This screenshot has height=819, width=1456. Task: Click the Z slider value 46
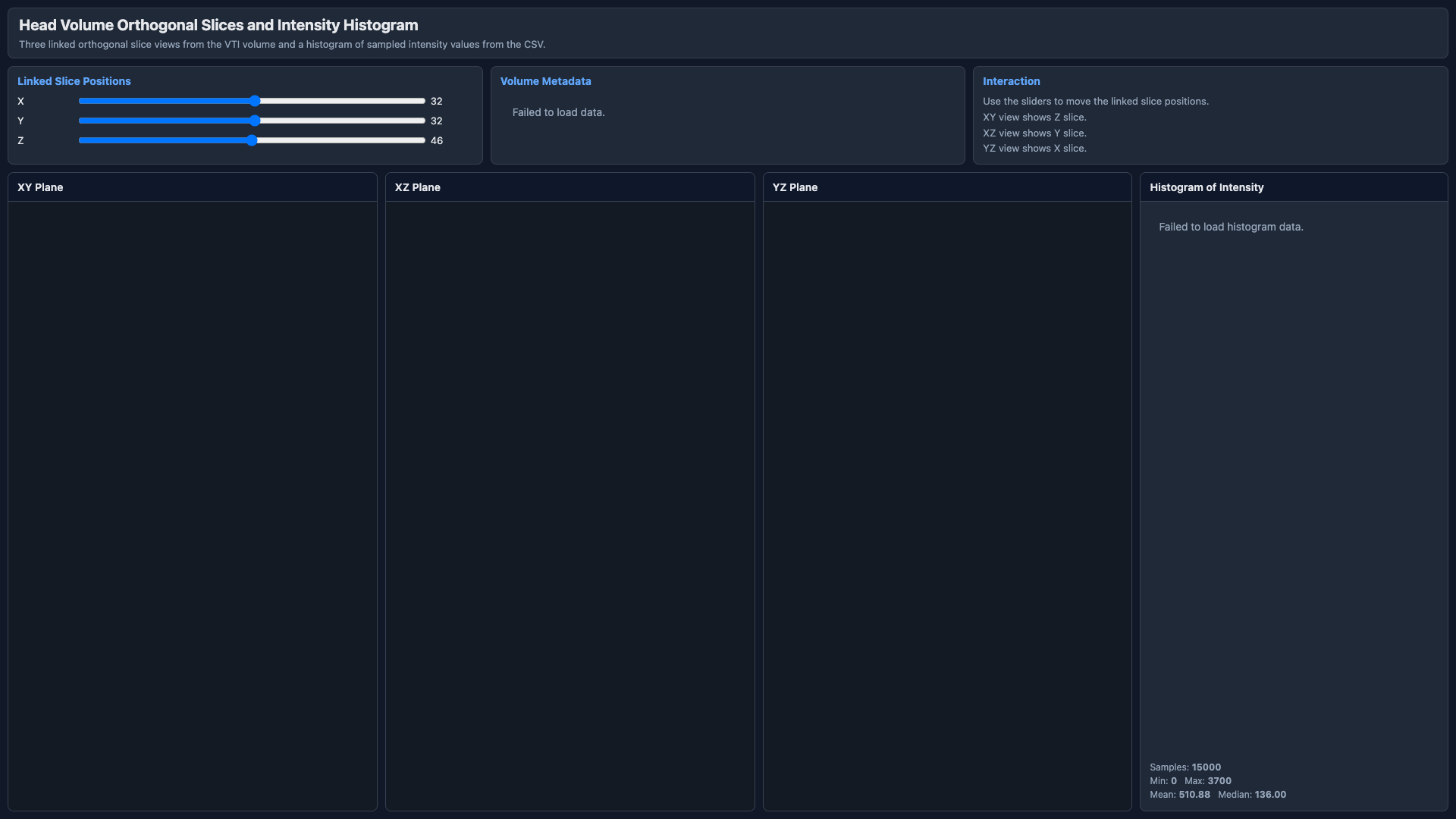pyautogui.click(x=437, y=140)
